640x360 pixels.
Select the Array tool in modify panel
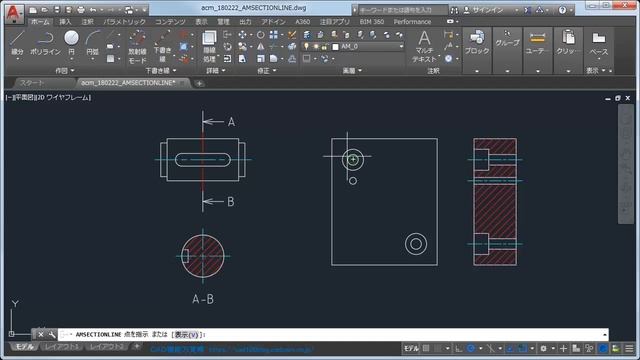(x=273, y=35)
